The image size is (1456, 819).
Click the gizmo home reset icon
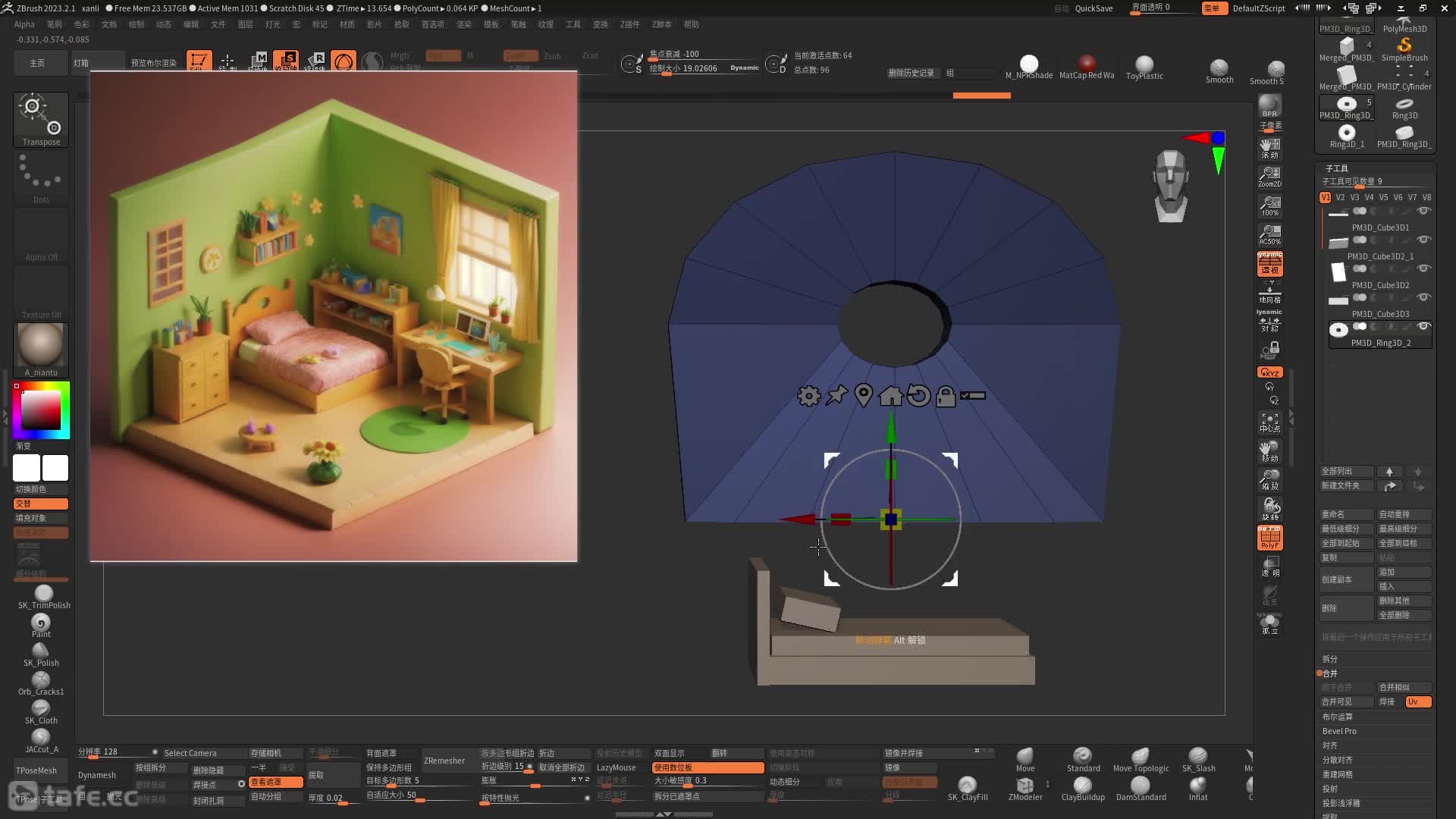pos(891,395)
